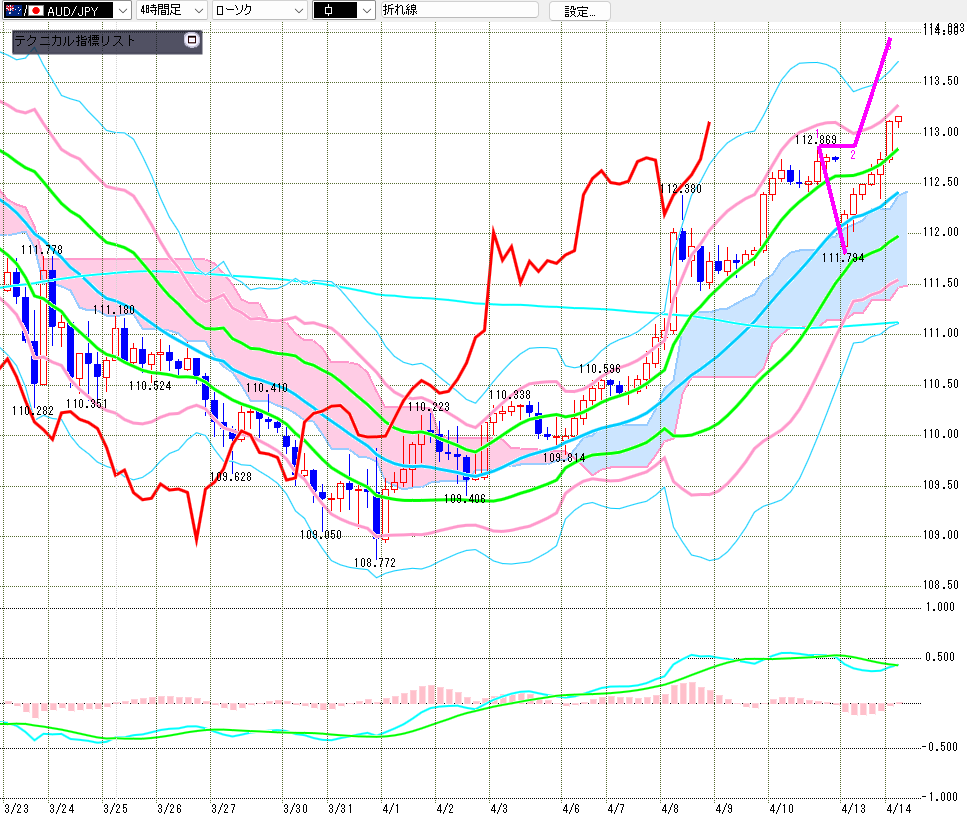
Task: Click the 109.050 price label
Action: coord(320,535)
